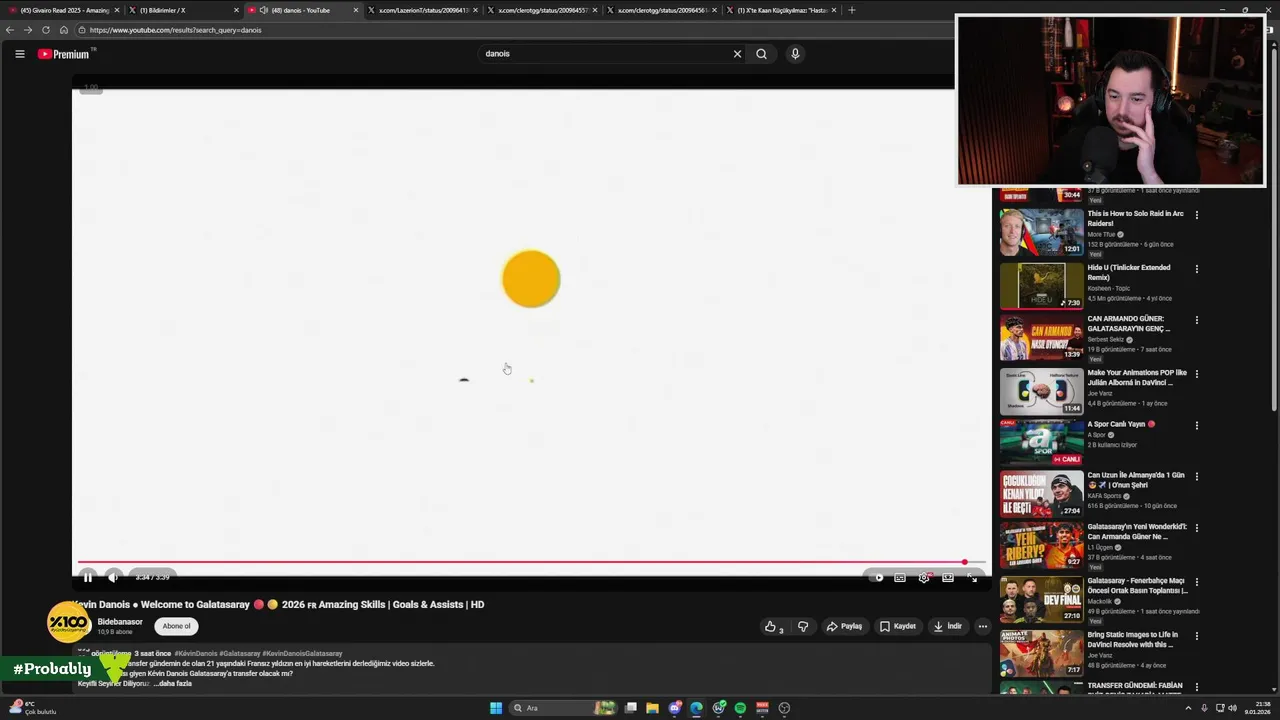Toggle autoplay switch in player controls
The height and width of the screenshot is (720, 1280).
point(876,577)
